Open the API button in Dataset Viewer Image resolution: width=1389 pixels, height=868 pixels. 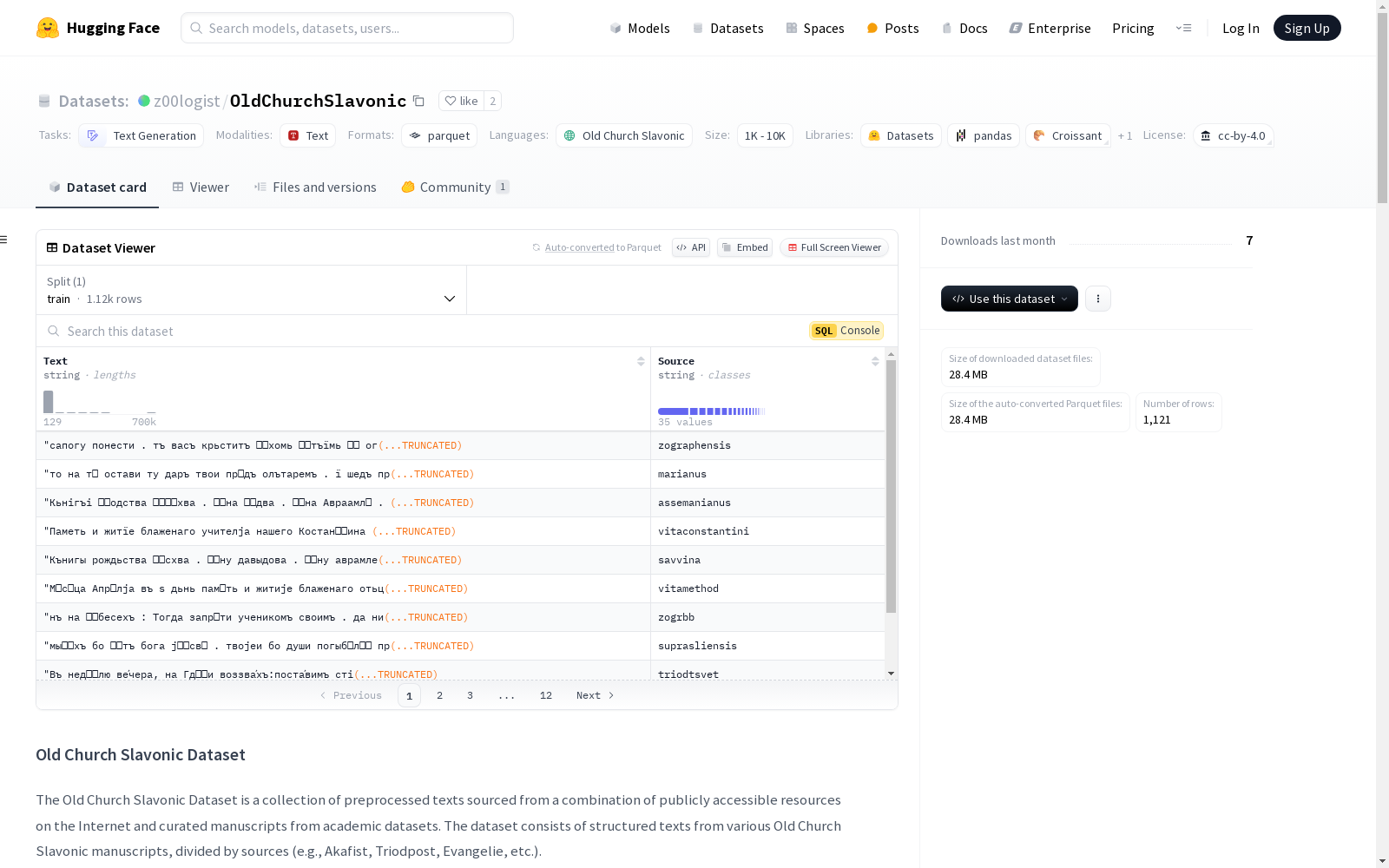[x=691, y=247]
